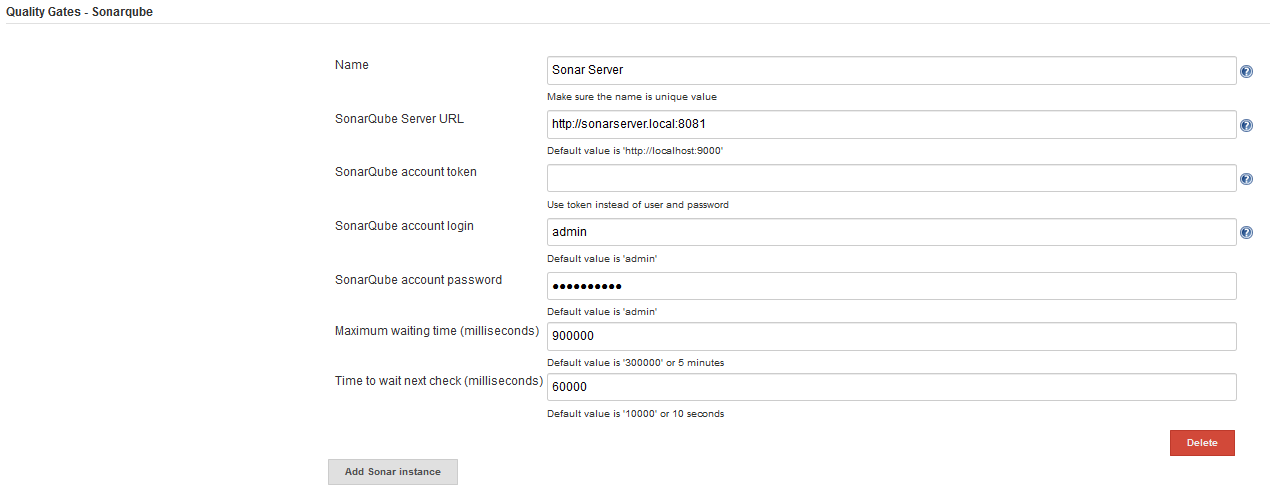This screenshot has height=488, width=1270.
Task: Click 'Time to wait next check (milliseconds)' label
Action: 439,381
